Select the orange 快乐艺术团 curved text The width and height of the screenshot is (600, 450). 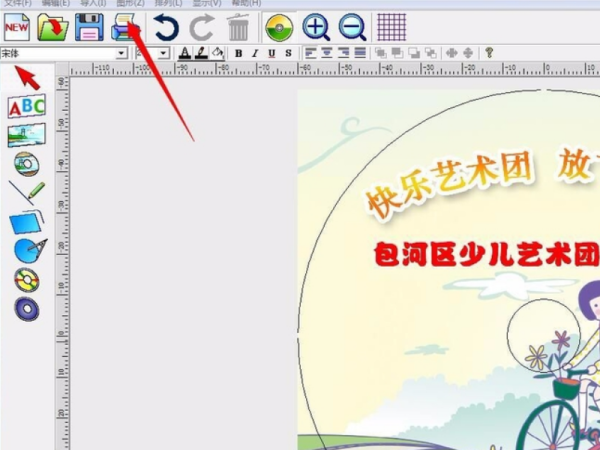tap(449, 185)
